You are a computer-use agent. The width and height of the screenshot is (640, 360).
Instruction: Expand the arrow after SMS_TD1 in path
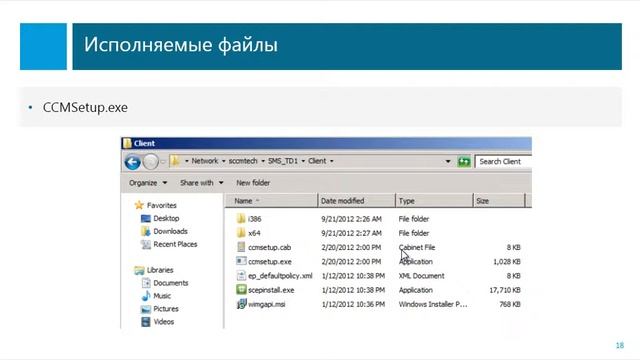click(x=303, y=161)
